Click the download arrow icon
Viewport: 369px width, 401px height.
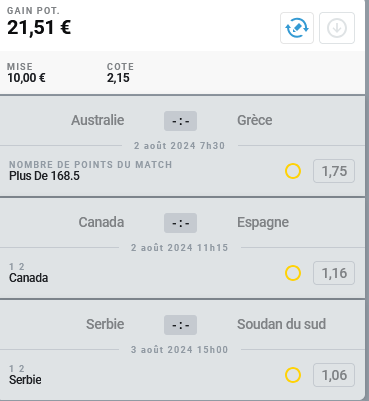(337, 28)
